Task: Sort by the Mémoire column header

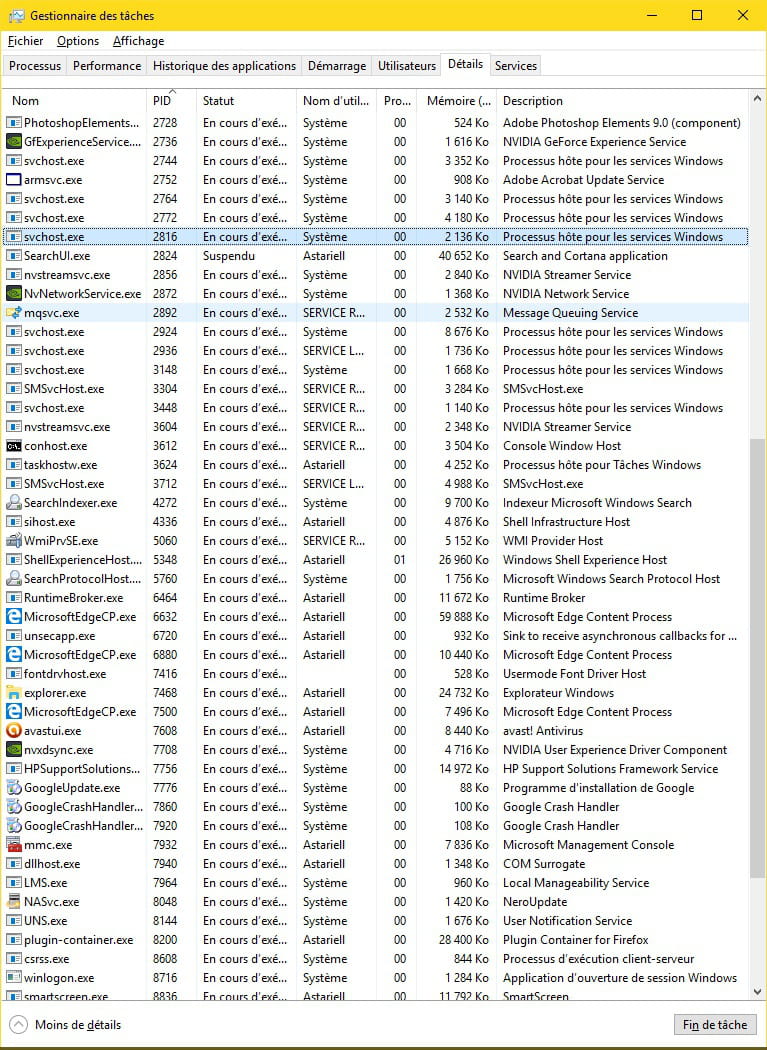Action: click(x=456, y=101)
